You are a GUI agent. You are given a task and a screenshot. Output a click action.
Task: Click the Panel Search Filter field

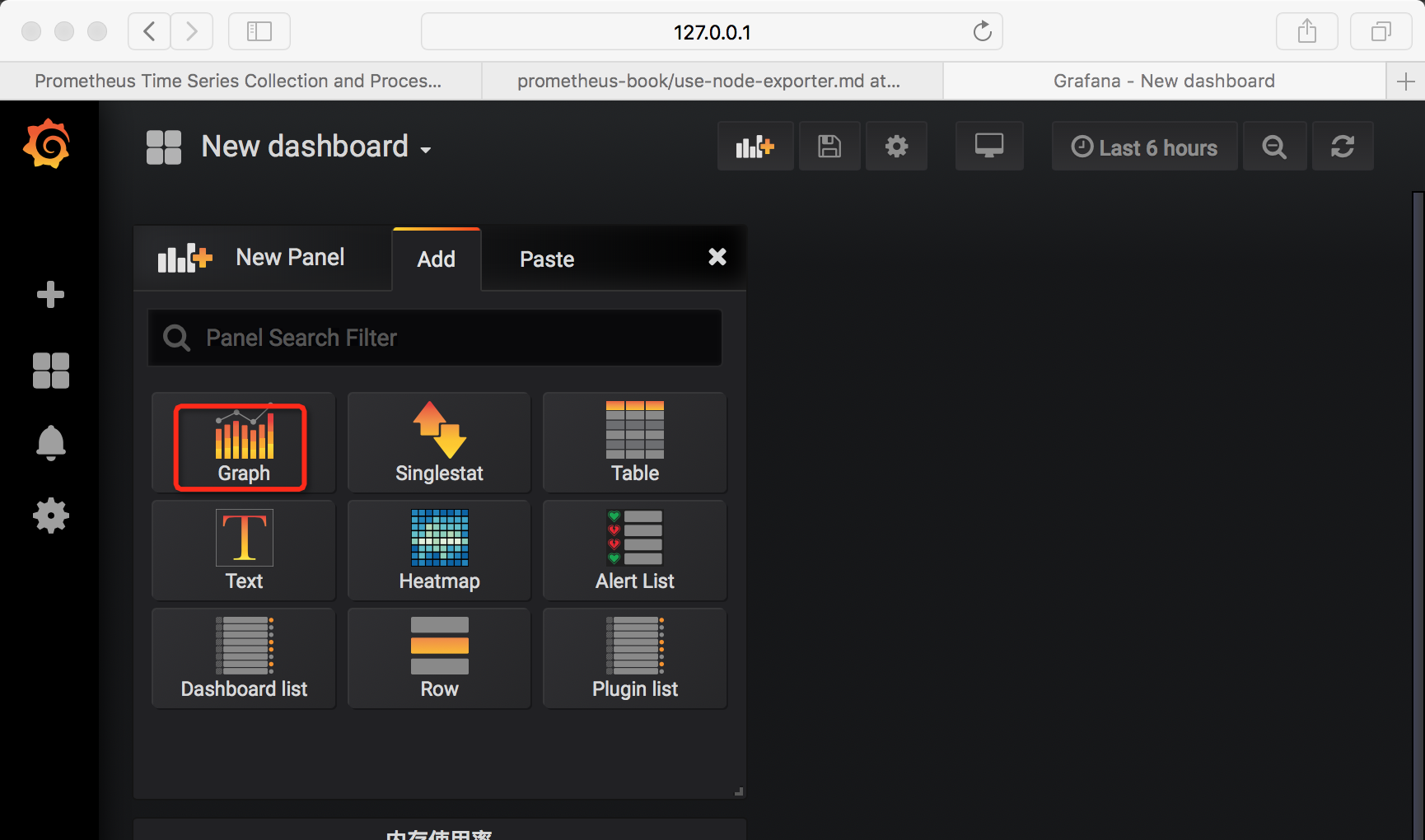[x=435, y=338]
